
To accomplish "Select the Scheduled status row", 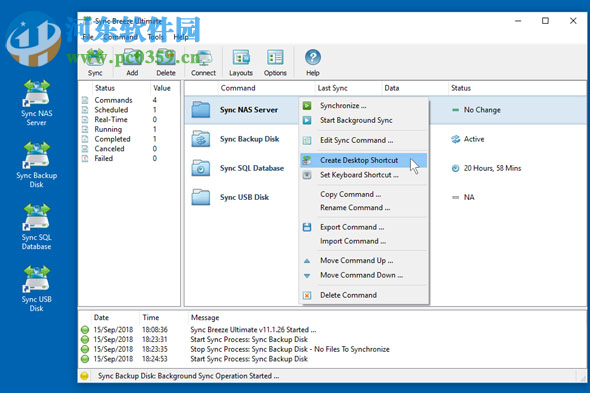I will point(130,110).
